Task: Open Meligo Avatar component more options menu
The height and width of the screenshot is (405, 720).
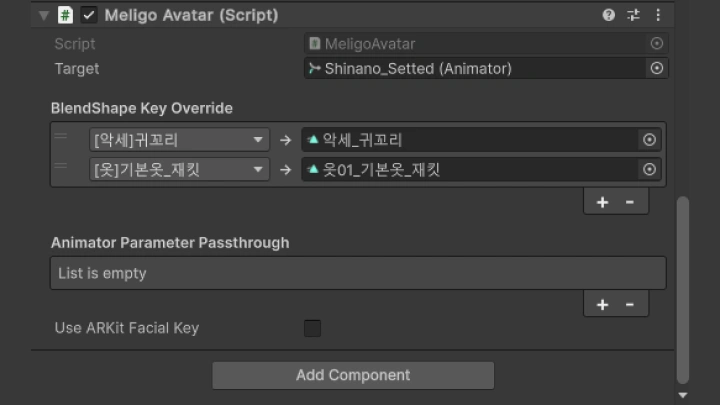Action: (658, 15)
